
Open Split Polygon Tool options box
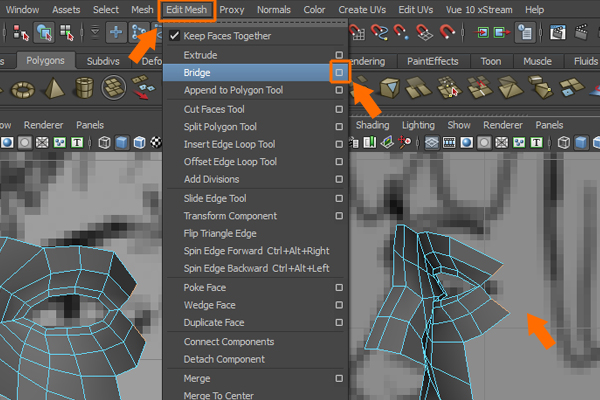(339, 126)
